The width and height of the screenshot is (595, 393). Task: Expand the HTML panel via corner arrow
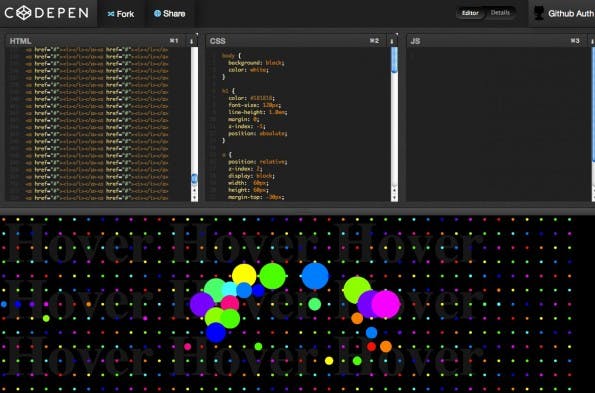click(x=197, y=34)
